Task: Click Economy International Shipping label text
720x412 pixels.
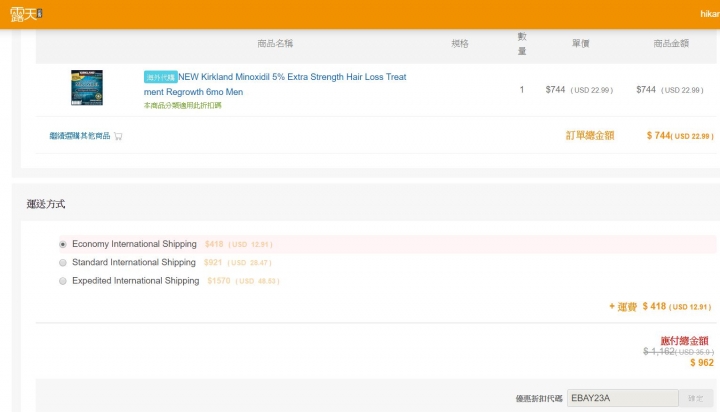Action: click(x=134, y=244)
